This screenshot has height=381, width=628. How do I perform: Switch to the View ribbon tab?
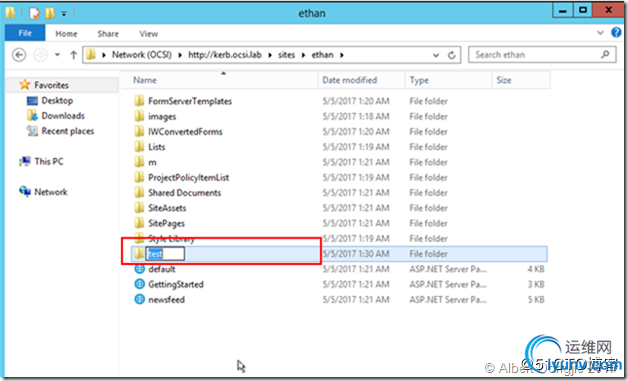(149, 34)
